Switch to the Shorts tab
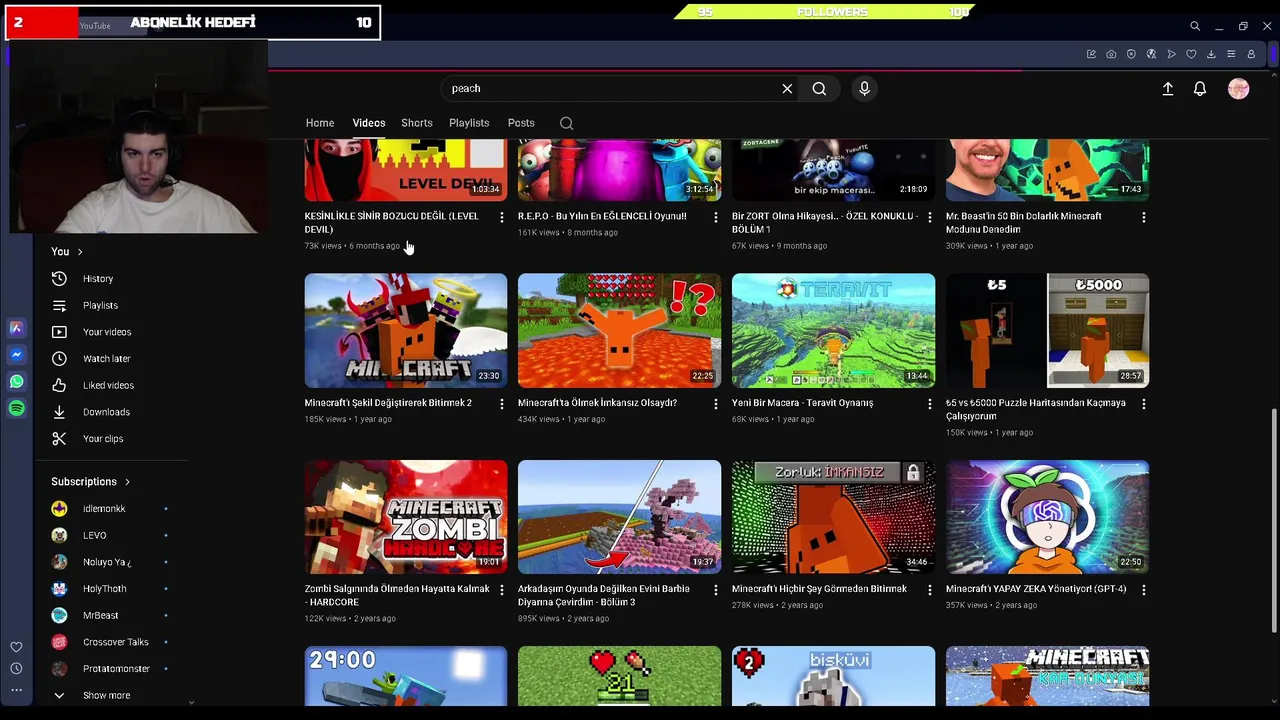Image resolution: width=1280 pixels, height=720 pixels. pos(417,123)
